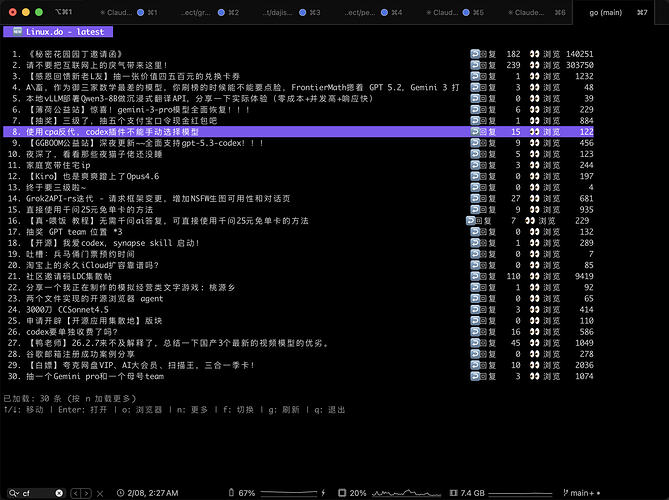Close the find bar with X
Viewport: 669px width, 500px height.
pos(100,494)
